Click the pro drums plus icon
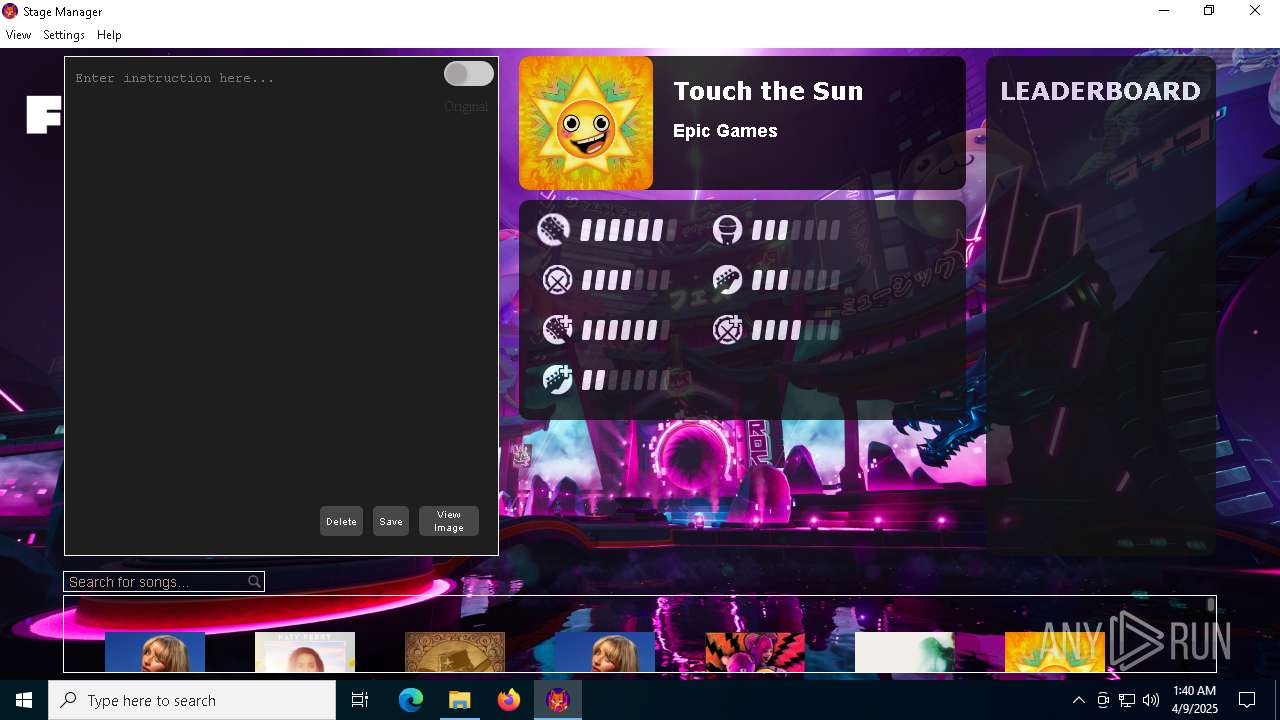This screenshot has height=720, width=1280. coord(727,329)
